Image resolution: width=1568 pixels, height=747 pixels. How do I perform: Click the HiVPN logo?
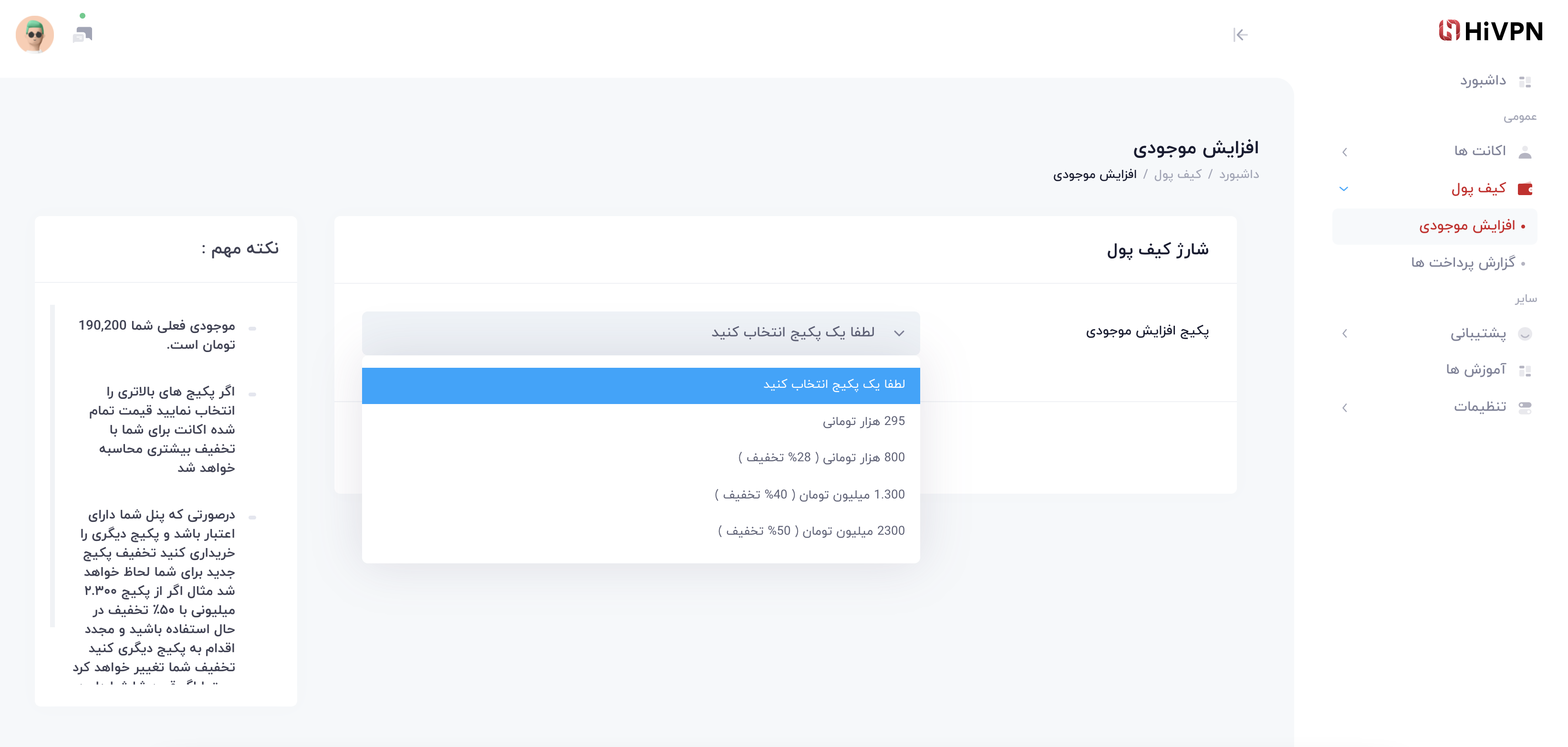pos(1490,31)
